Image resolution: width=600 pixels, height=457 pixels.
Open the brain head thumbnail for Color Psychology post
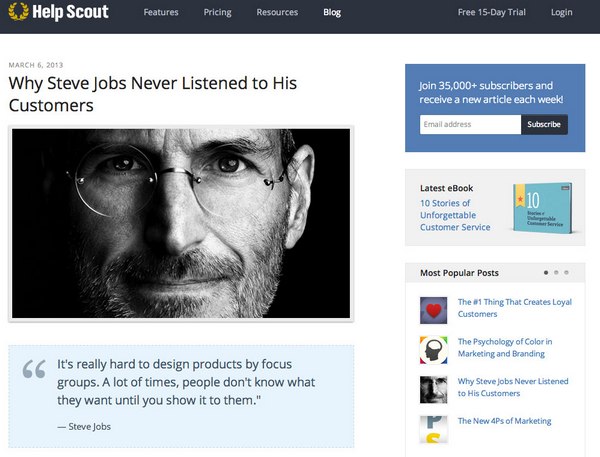coord(433,350)
